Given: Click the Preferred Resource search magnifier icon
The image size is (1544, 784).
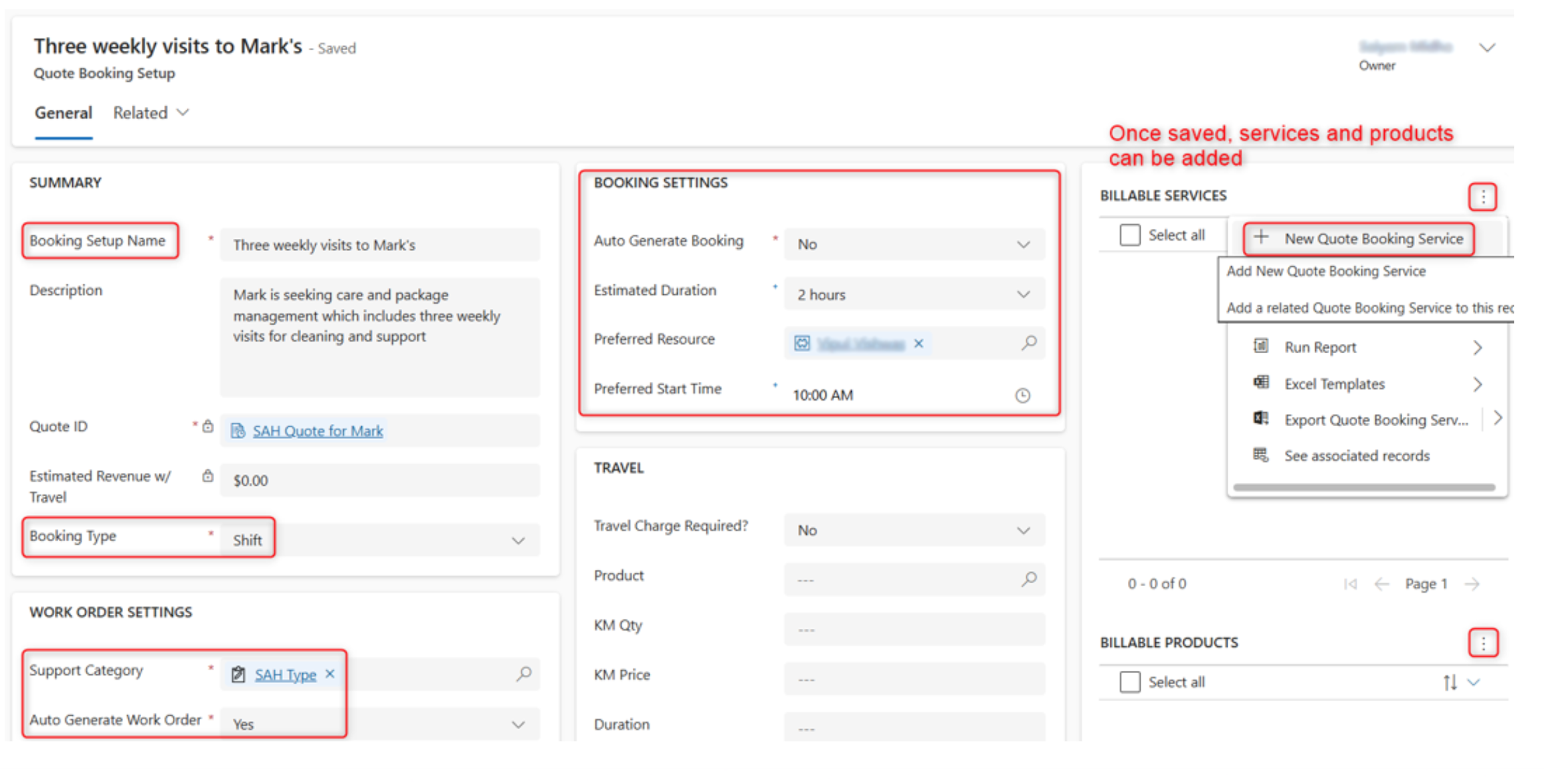Looking at the screenshot, I should [x=1029, y=343].
